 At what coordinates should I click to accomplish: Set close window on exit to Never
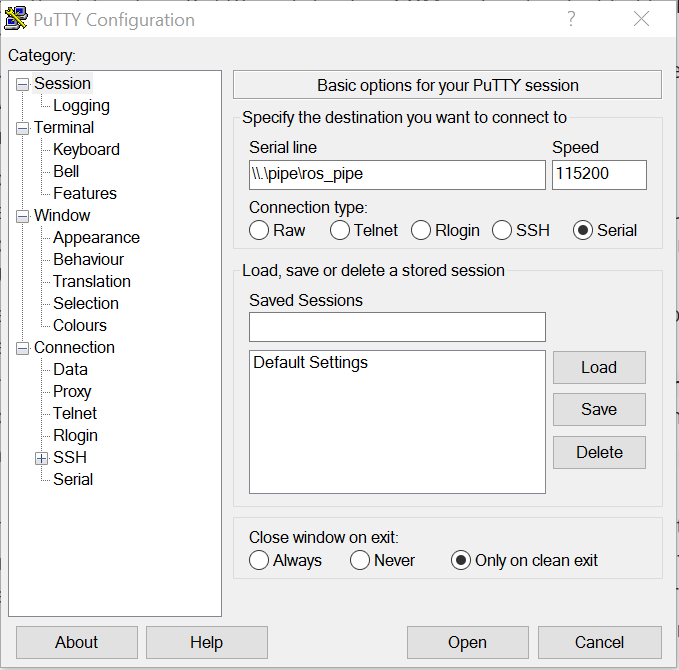click(360, 560)
